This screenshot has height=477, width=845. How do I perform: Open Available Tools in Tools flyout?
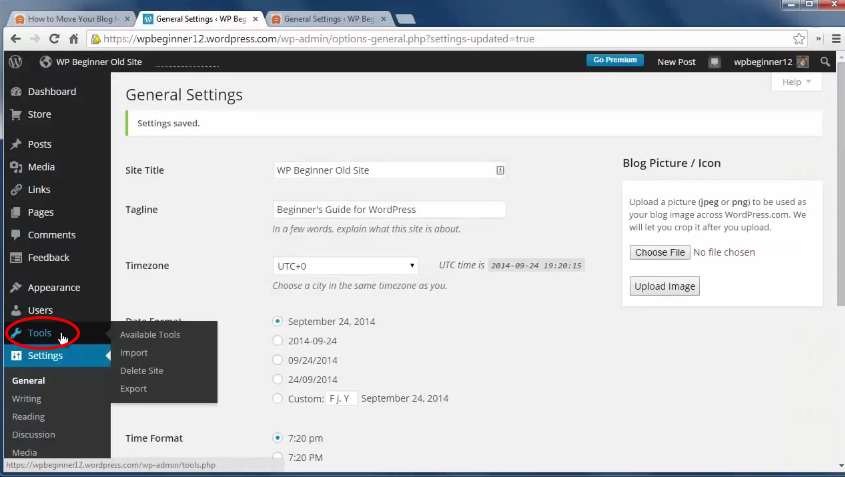tap(150, 335)
